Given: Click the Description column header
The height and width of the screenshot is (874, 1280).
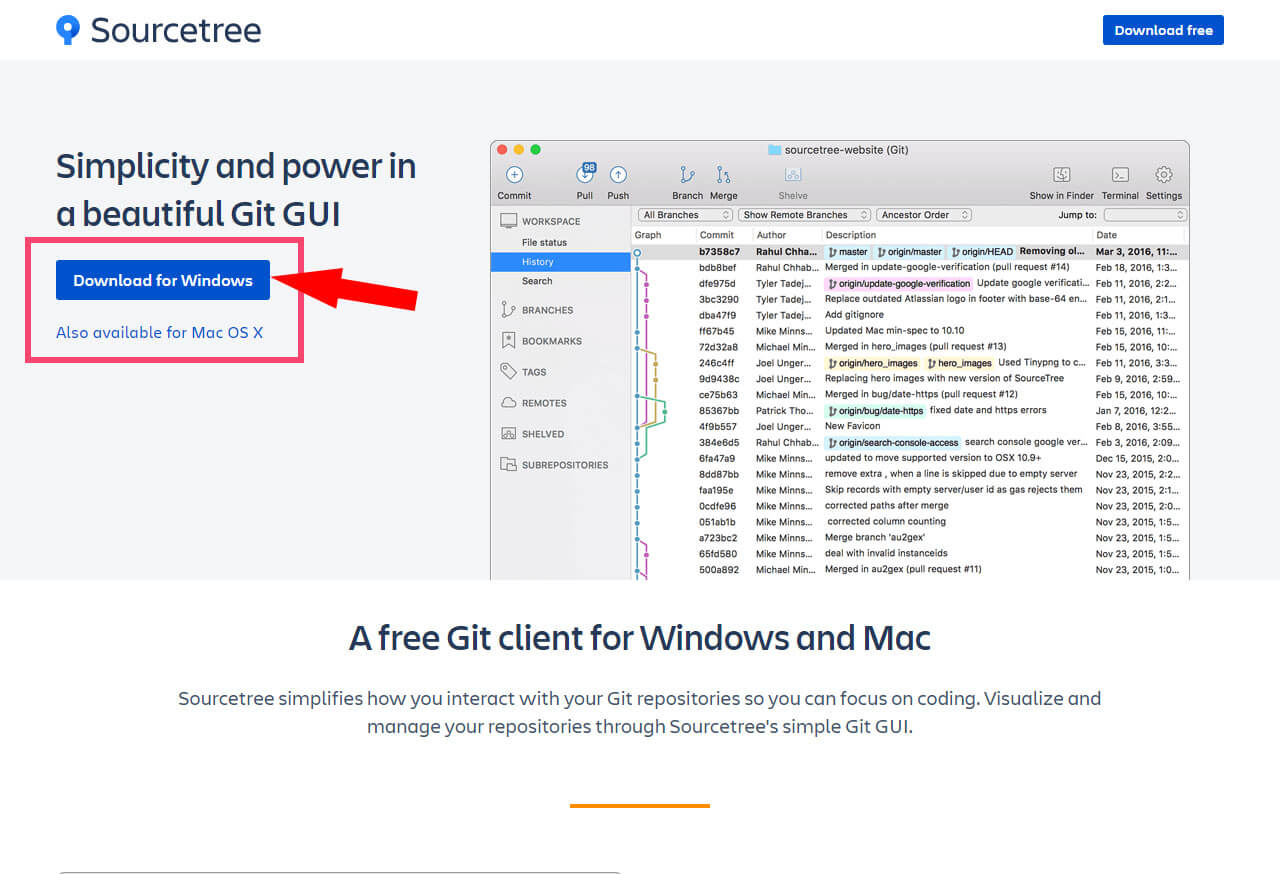Looking at the screenshot, I should tap(851, 235).
